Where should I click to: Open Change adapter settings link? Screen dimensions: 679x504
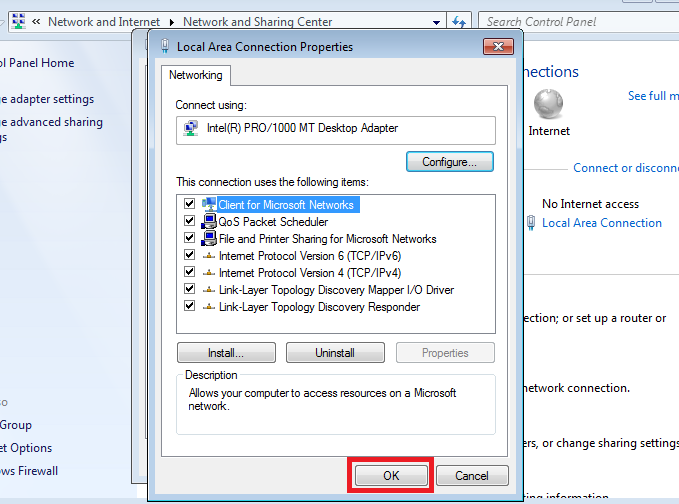click(x=47, y=99)
